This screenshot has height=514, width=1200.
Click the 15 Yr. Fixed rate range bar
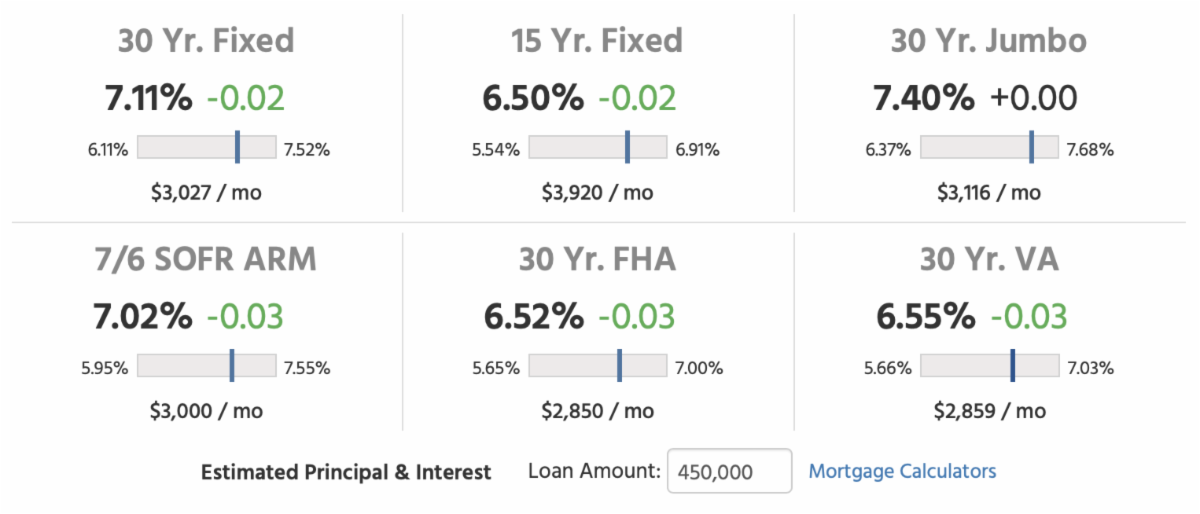click(x=597, y=147)
